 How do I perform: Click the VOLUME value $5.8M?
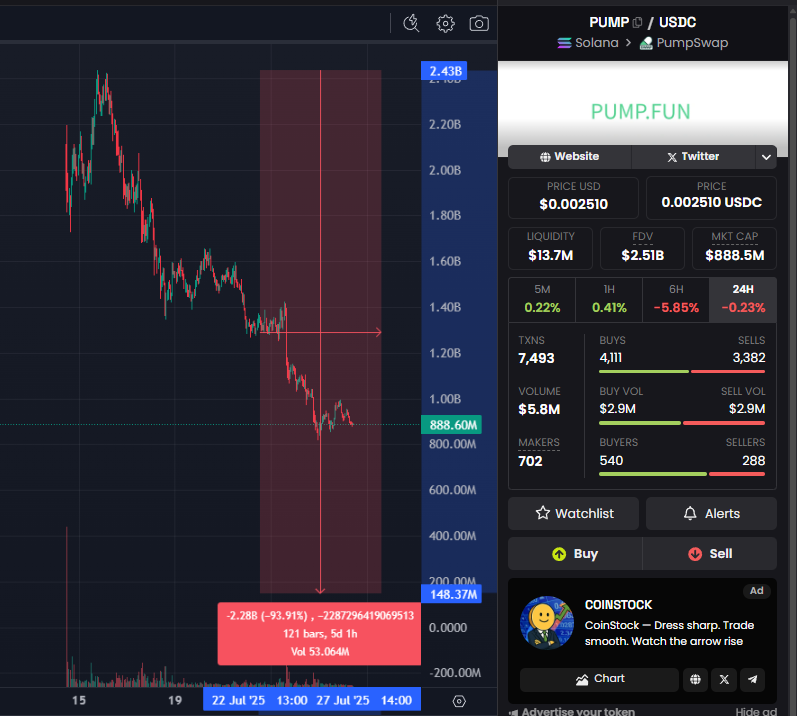pos(539,409)
